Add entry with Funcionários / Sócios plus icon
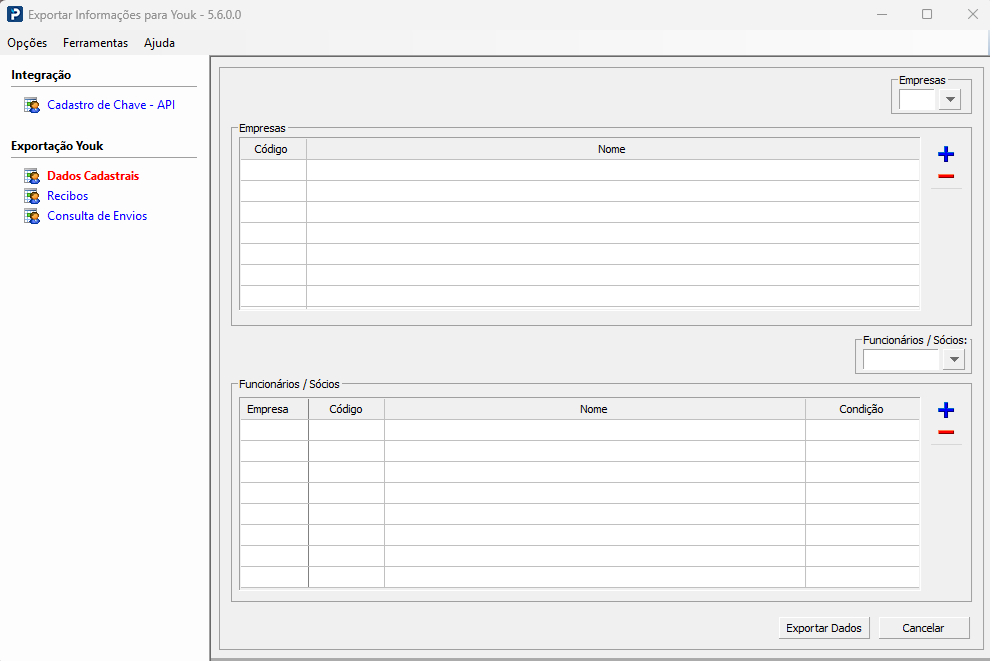The image size is (990, 661). [x=946, y=410]
